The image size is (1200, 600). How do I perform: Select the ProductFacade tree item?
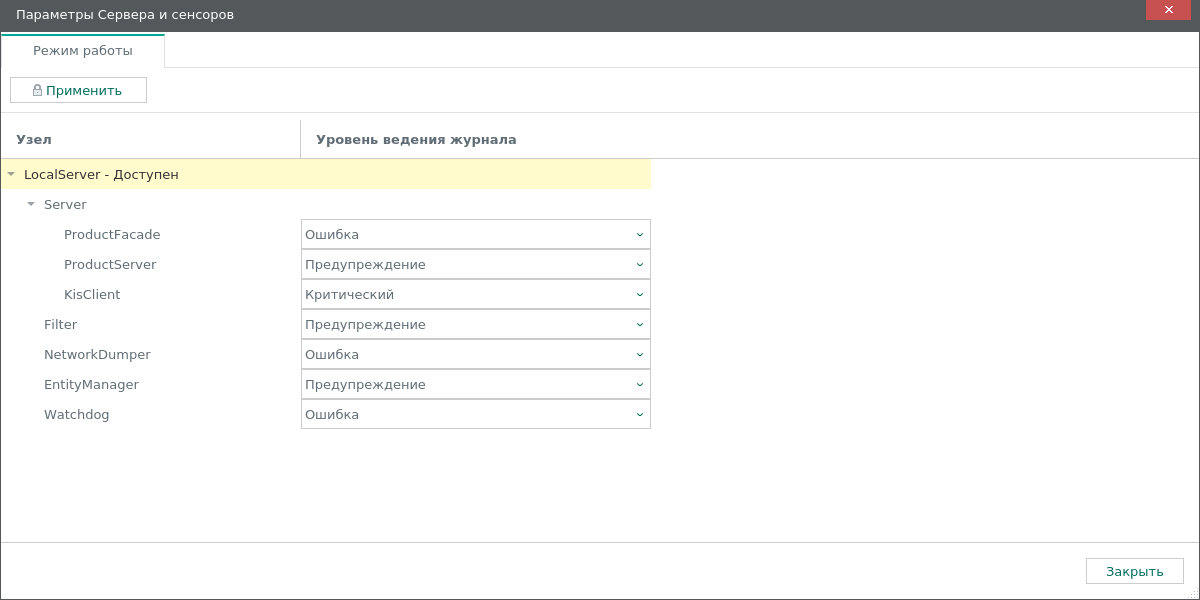112,235
